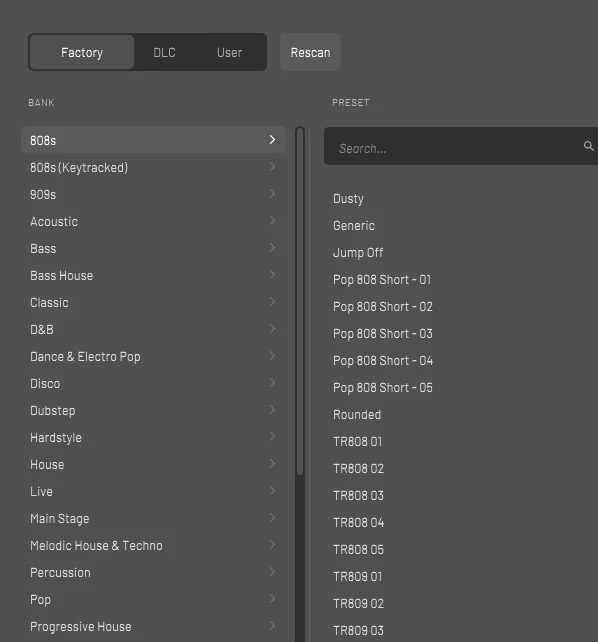Expand the Dance & Electro Pop chevron
598x642 pixels.
273,356
